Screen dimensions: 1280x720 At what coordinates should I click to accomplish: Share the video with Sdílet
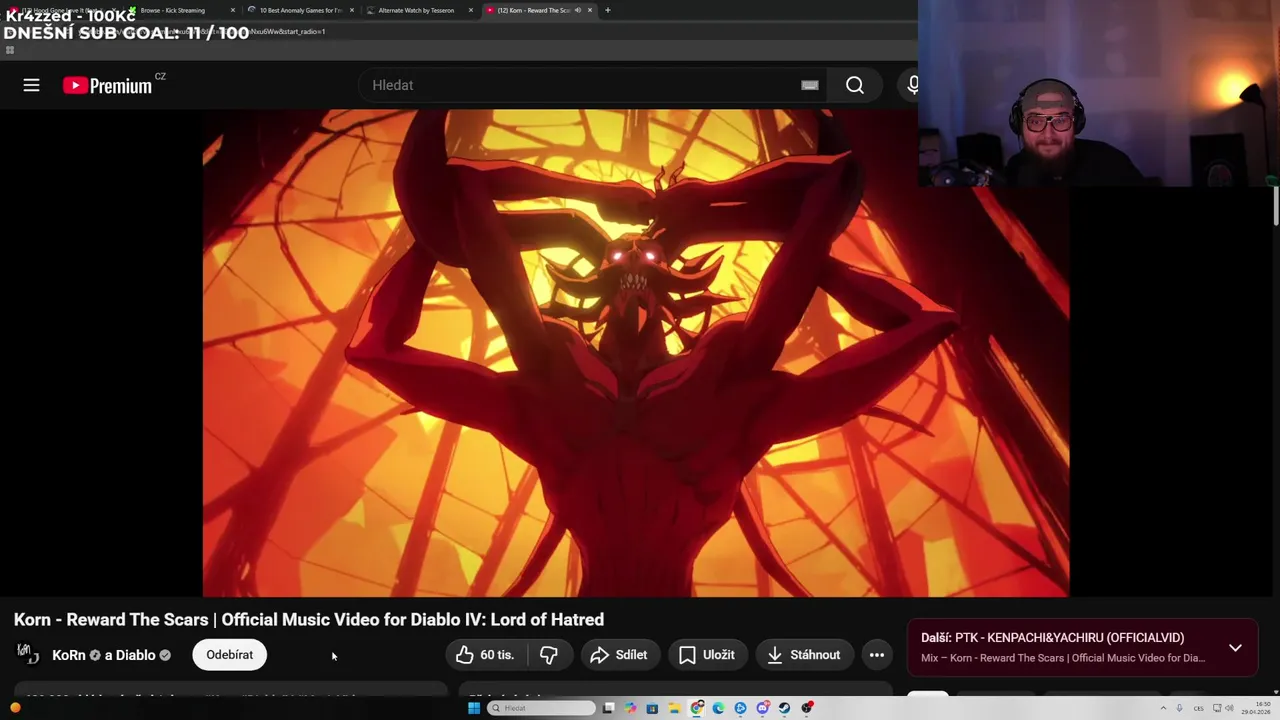tap(620, 655)
